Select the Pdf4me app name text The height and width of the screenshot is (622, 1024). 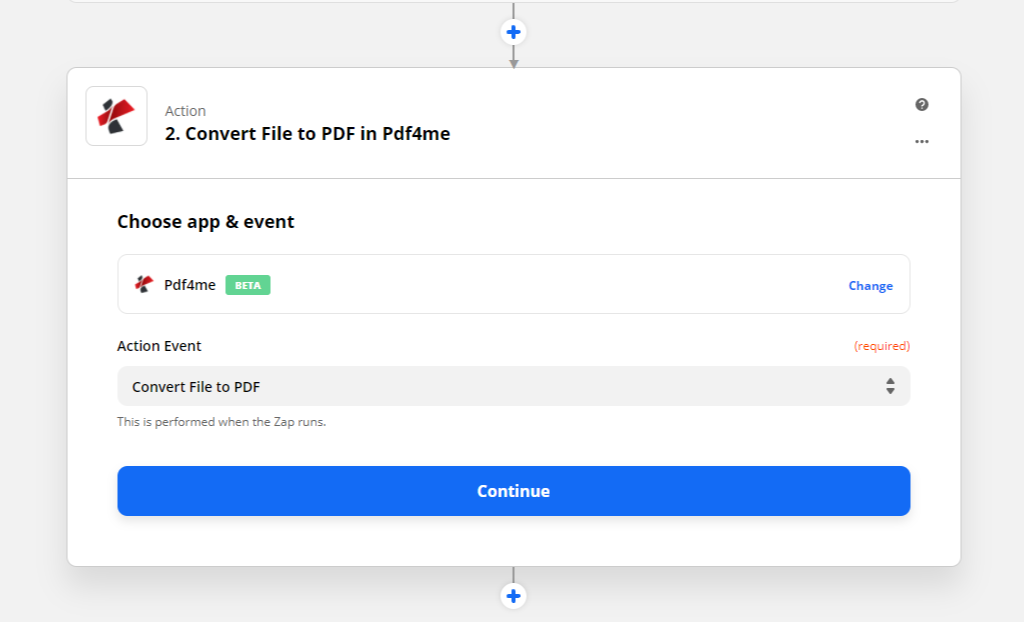(x=190, y=285)
